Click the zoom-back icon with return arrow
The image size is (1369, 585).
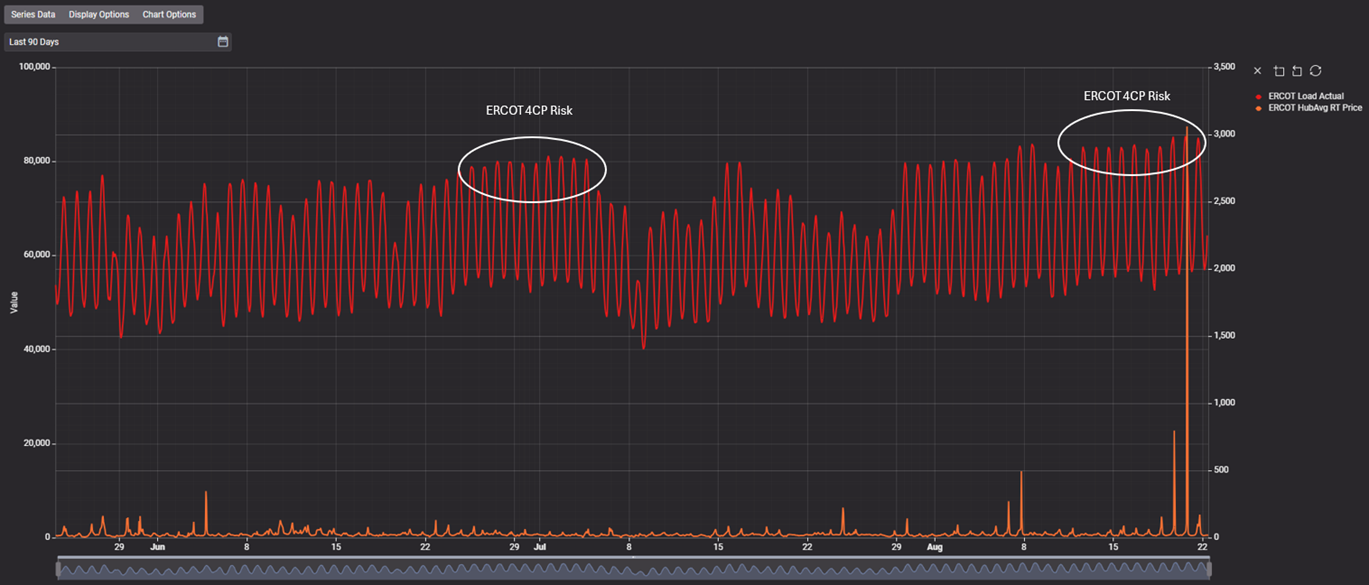point(1297,71)
